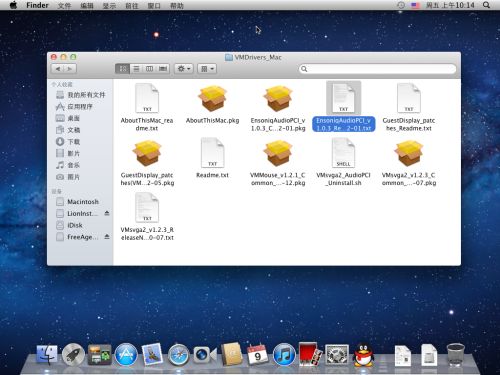500x375 pixels.
Task: Select the EnsoniqAudioPCI pkg installer icon
Action: click(x=278, y=99)
